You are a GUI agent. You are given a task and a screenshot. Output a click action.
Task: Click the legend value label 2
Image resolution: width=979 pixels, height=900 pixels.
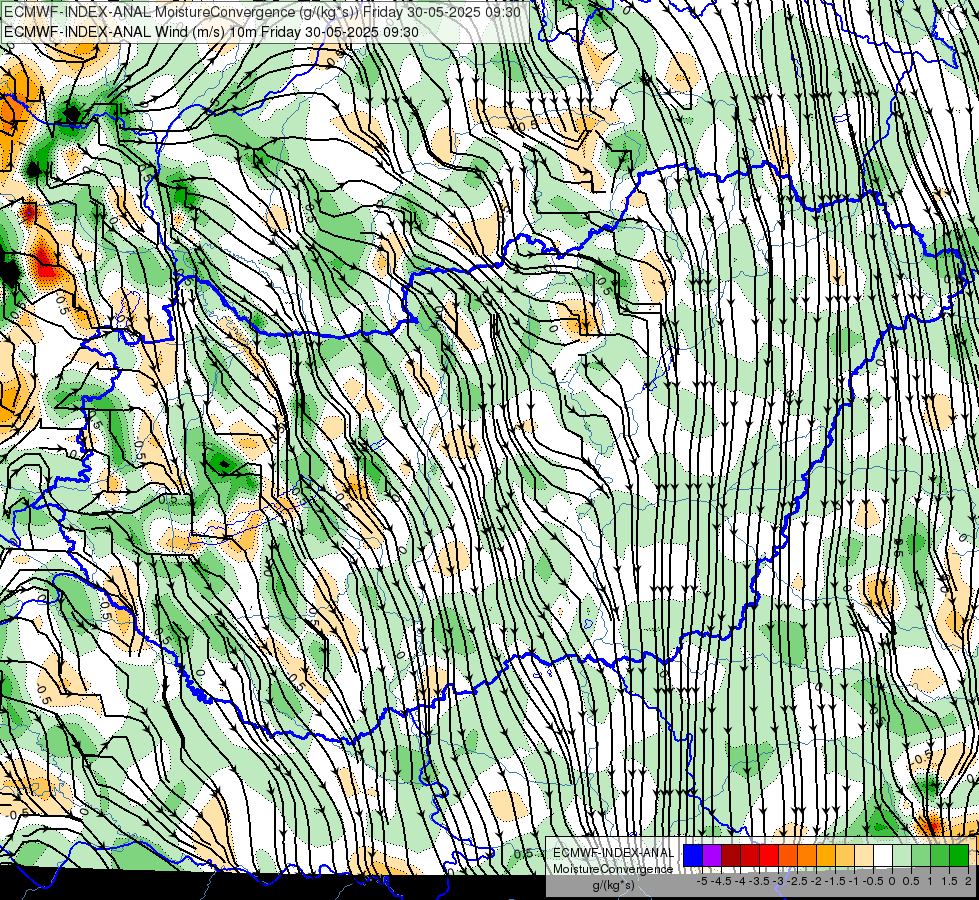[x=968, y=881]
